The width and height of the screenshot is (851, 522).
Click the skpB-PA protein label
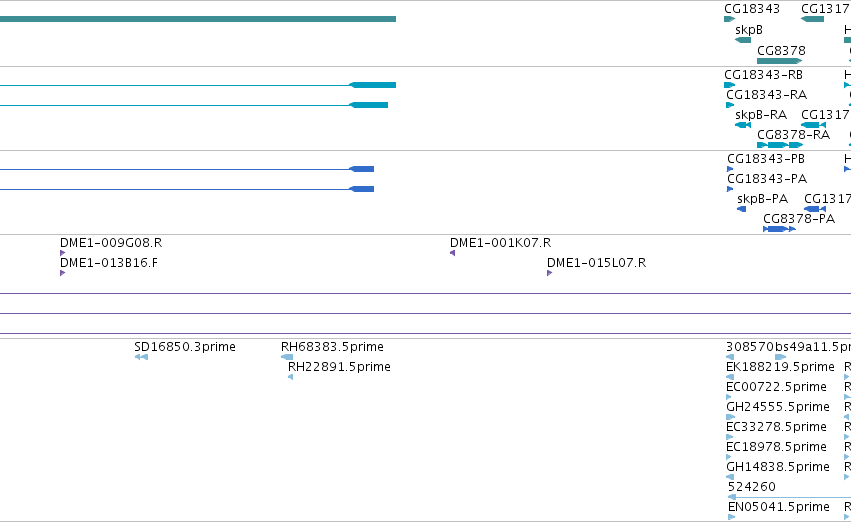pos(763,199)
